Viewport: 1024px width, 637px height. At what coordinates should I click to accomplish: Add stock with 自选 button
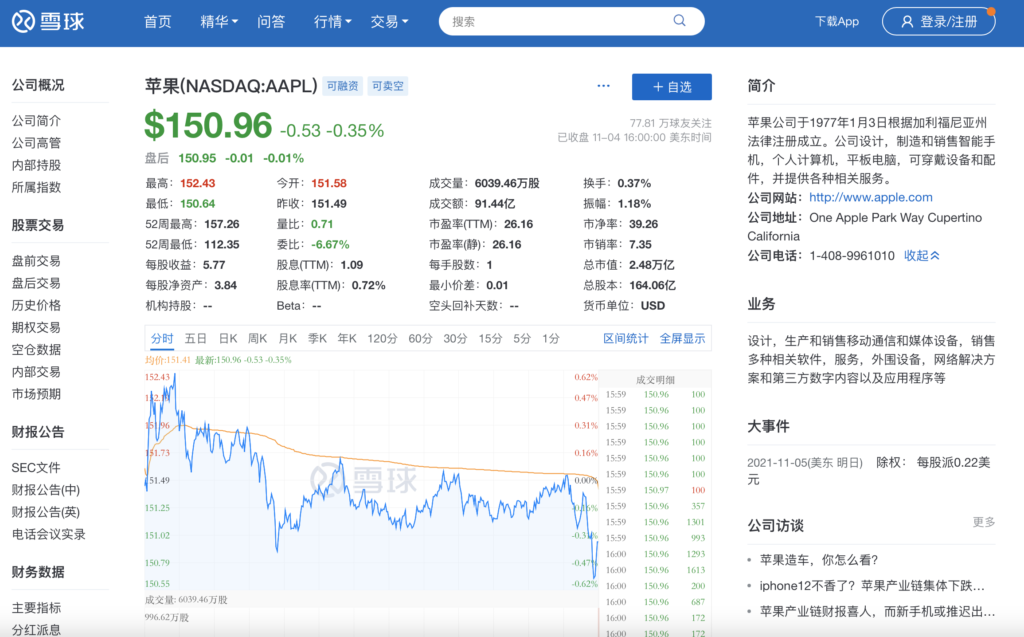tap(671, 87)
